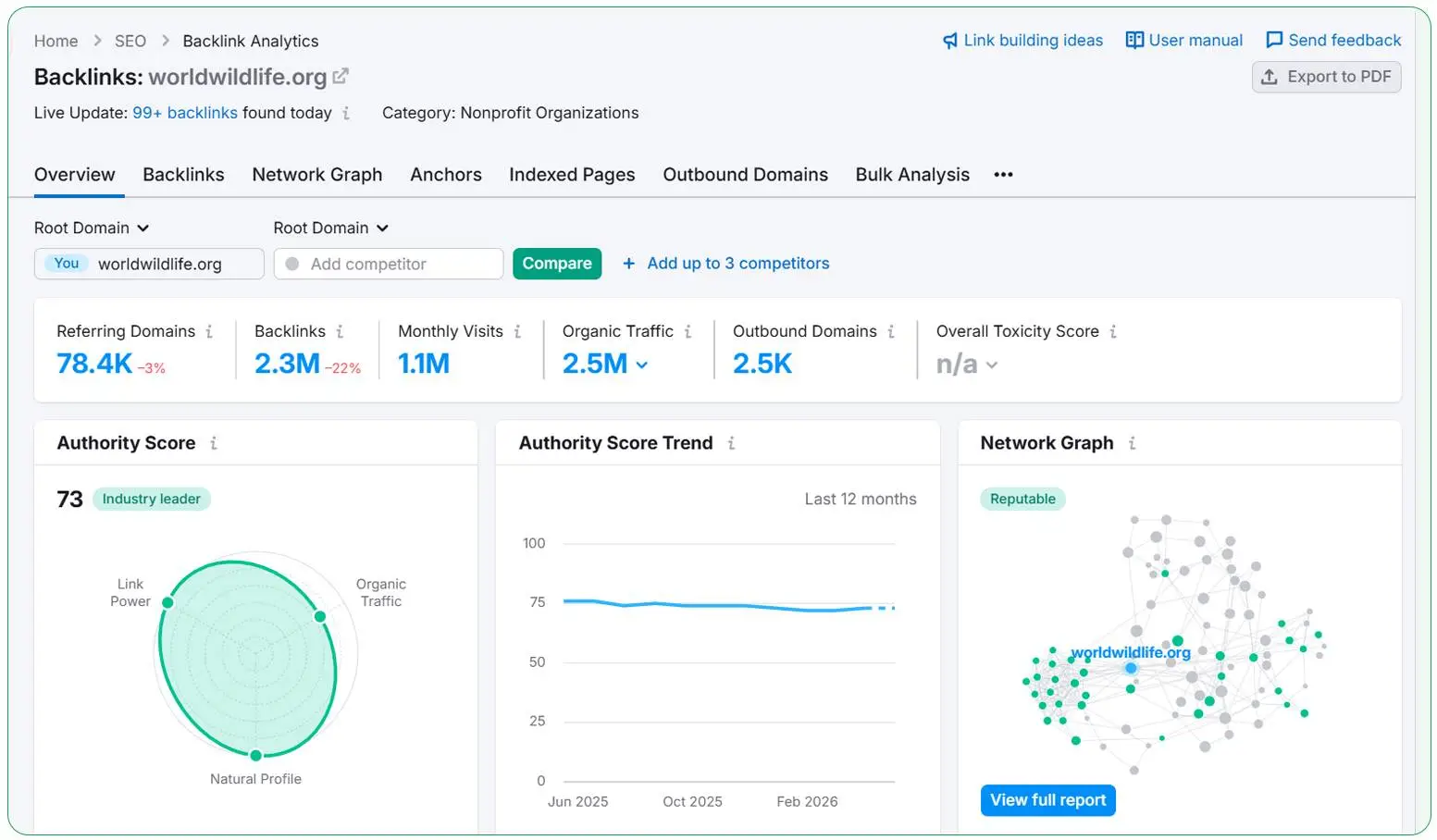
Task: Click the User manual book icon
Action: pyautogui.click(x=1134, y=40)
